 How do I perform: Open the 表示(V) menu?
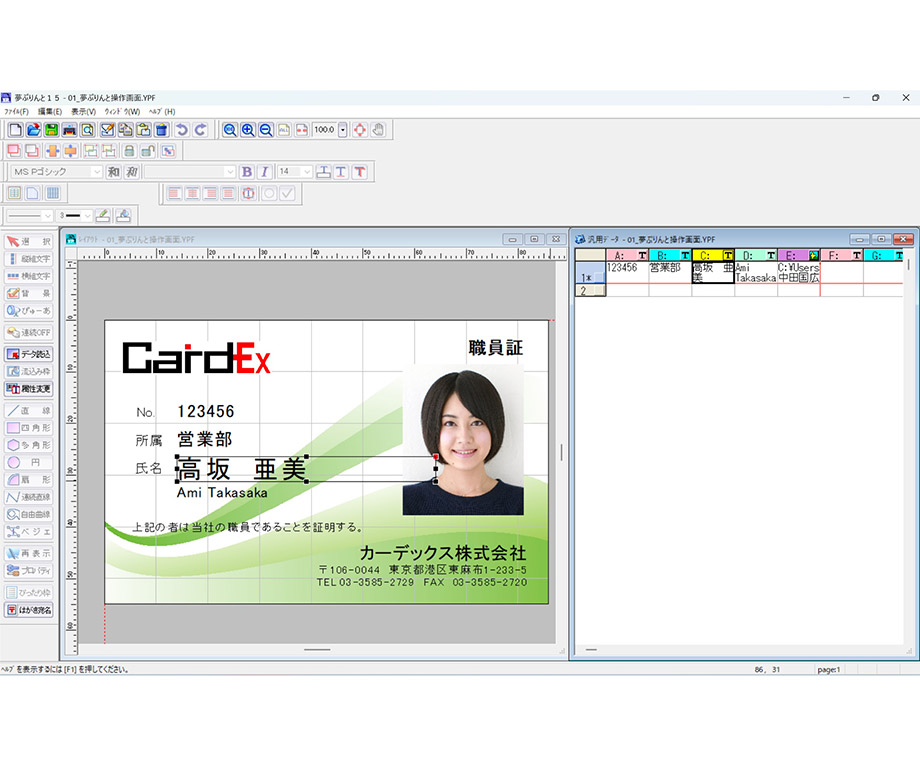(x=83, y=111)
